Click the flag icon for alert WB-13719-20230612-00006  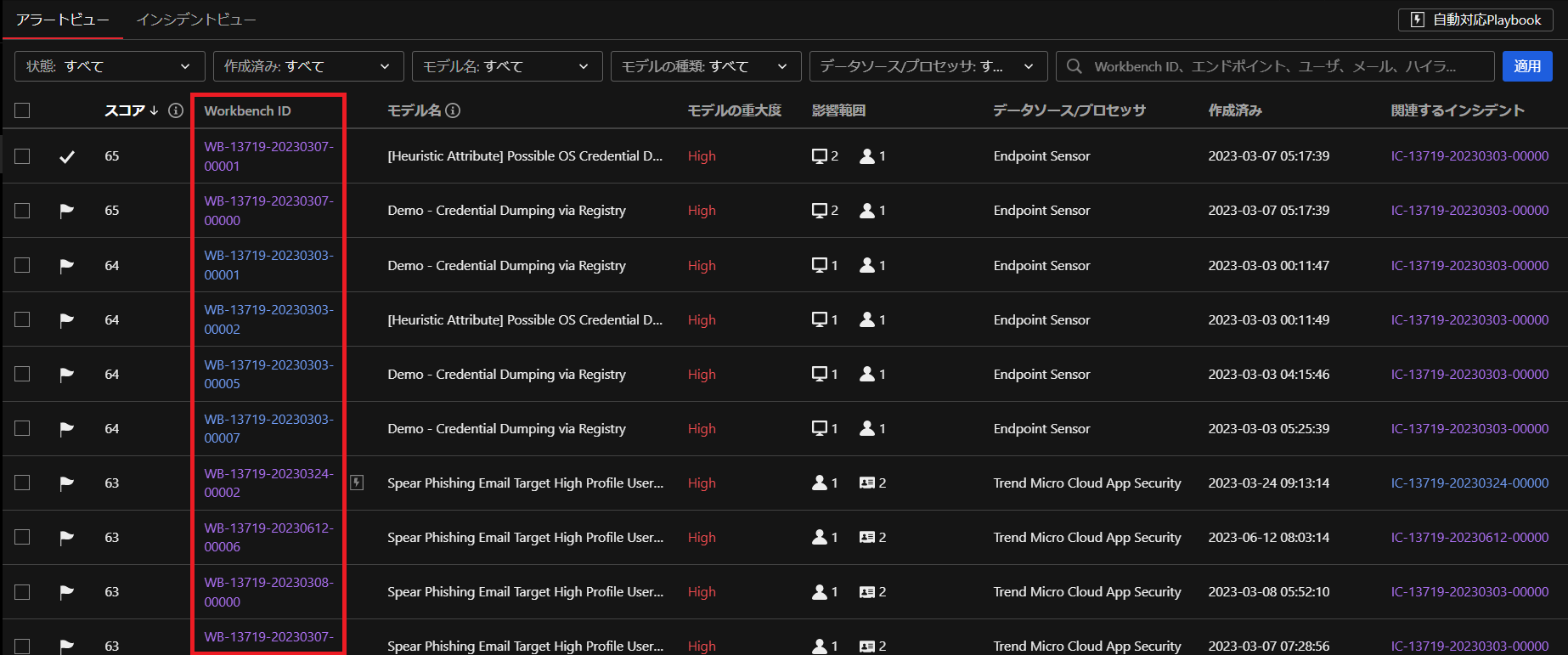(x=66, y=538)
